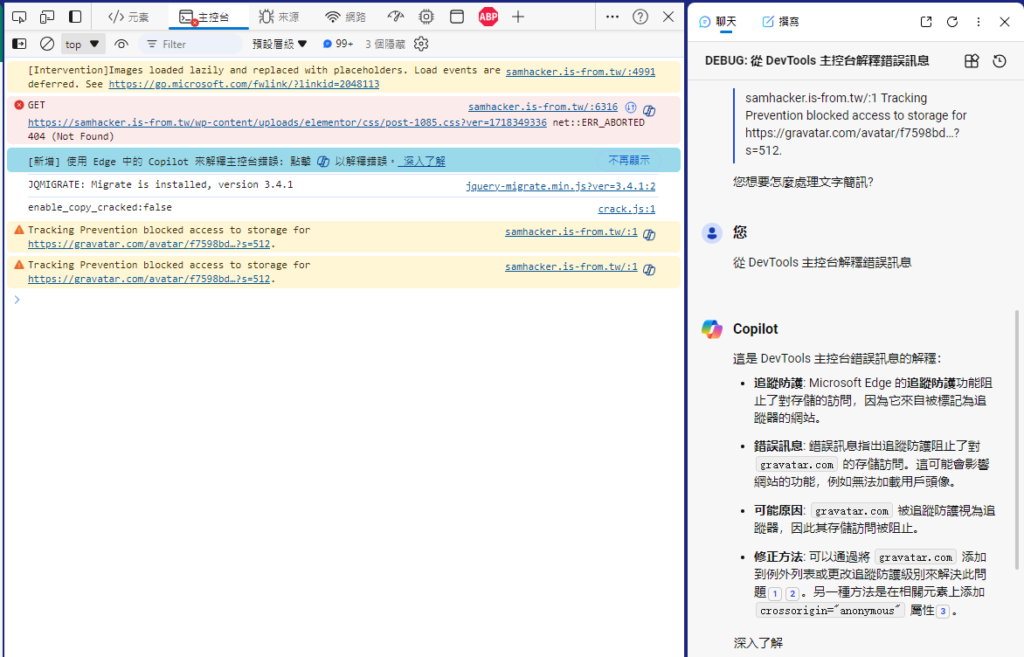This screenshot has height=657, width=1024.
Task: Open citation 3 after the crossorigin attribute
Action: pyautogui.click(x=943, y=611)
